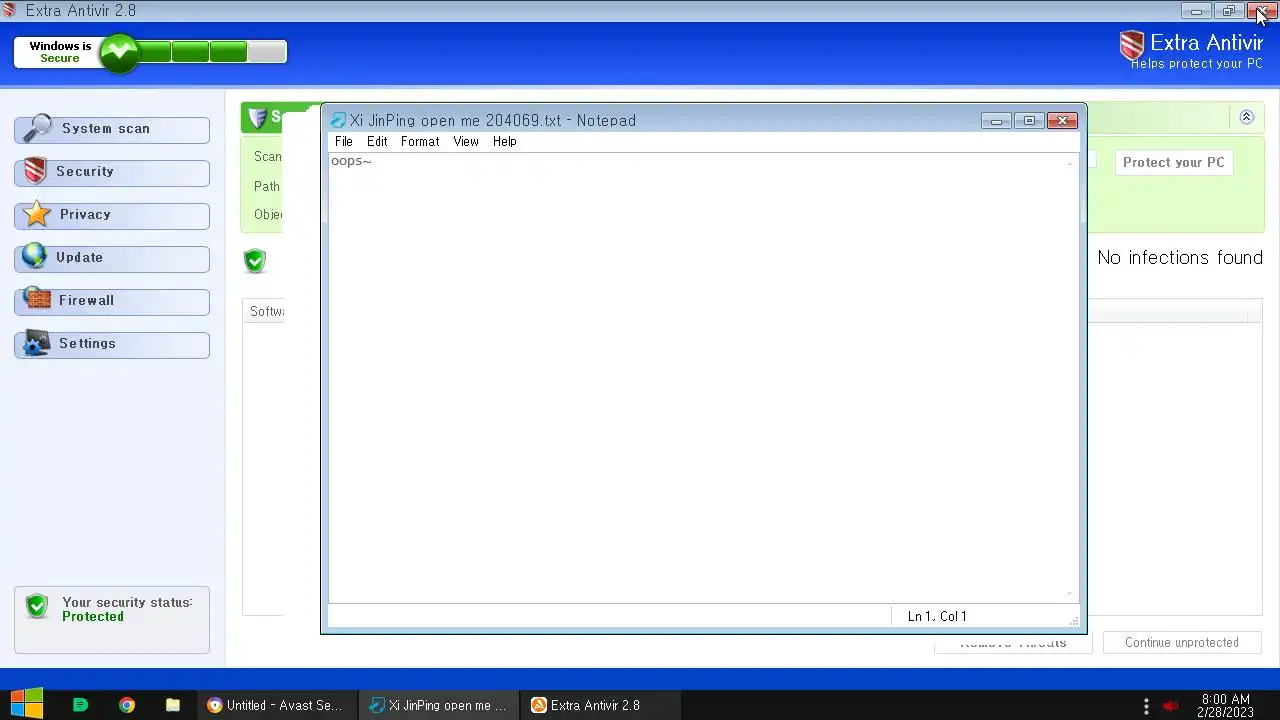Click the globe icon beside Update
This screenshot has width=1280, height=720.
[x=35, y=256]
